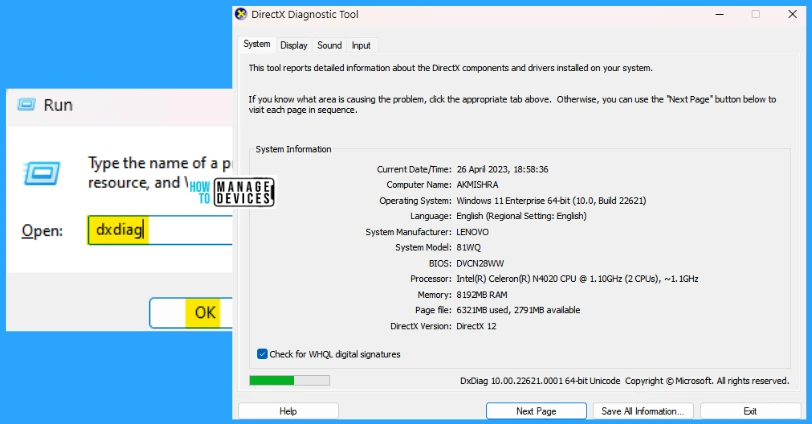
Task: Click the Current Date/Time value 26 April 2023
Action: 502,169
